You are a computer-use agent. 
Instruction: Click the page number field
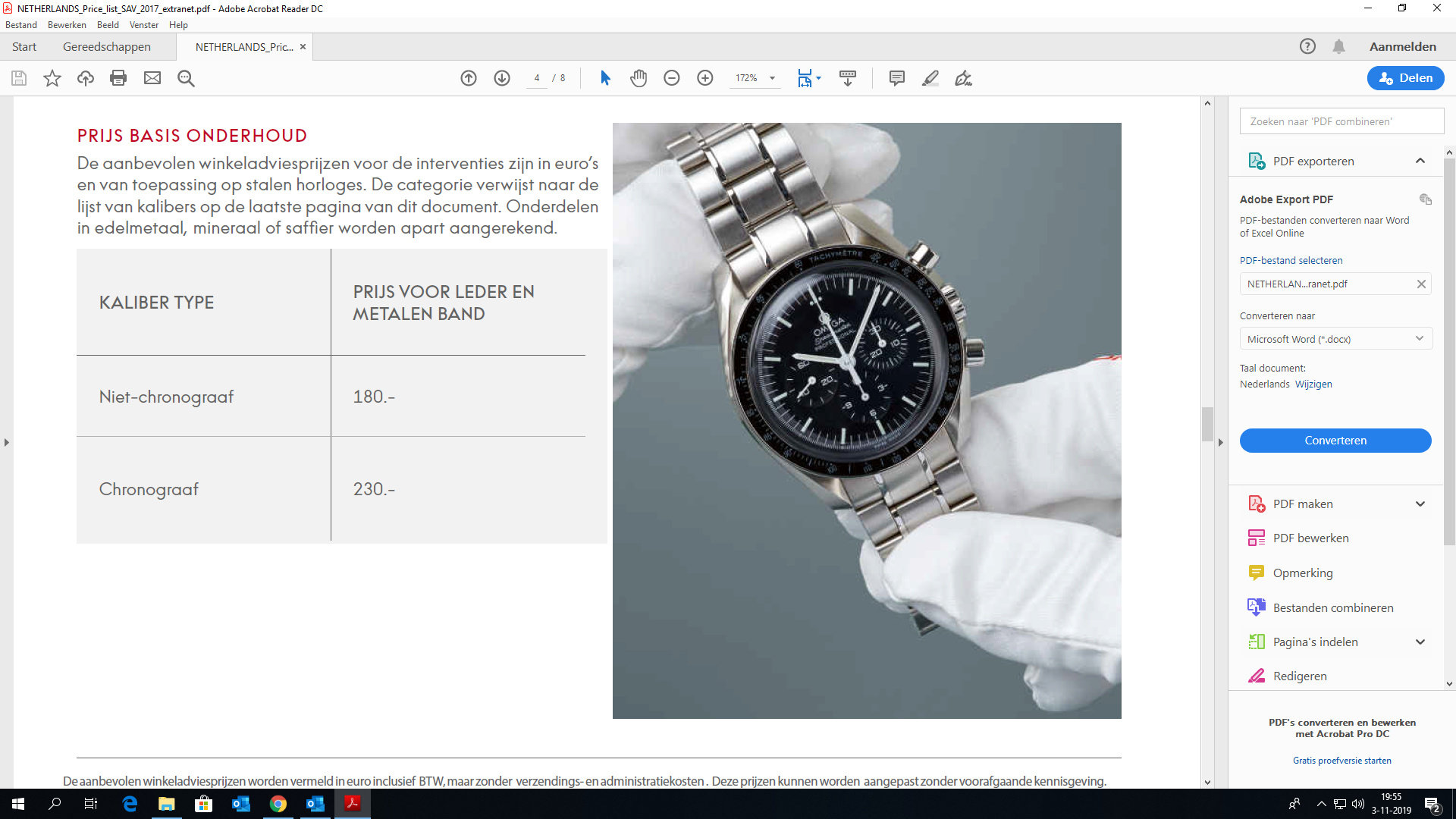[x=537, y=78]
